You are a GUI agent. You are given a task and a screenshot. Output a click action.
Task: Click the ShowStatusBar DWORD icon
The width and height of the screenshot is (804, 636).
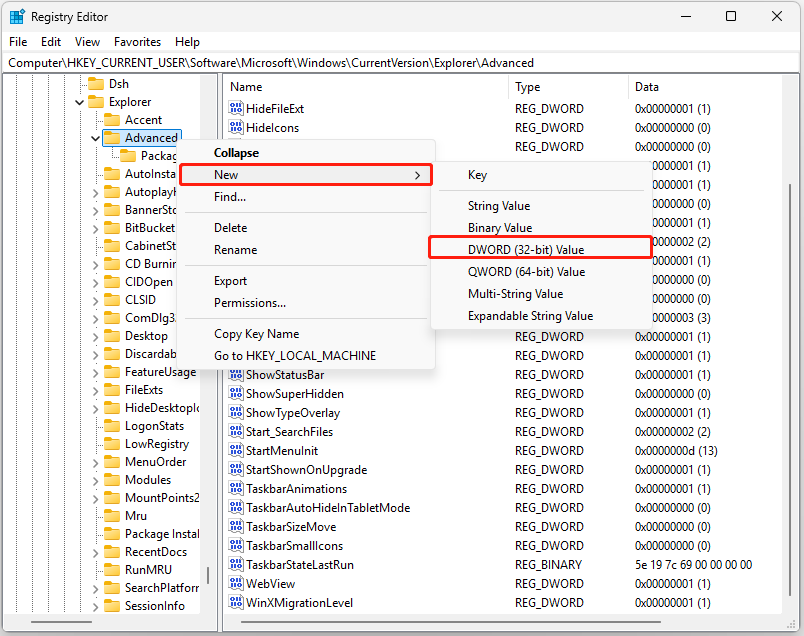[x=236, y=374]
